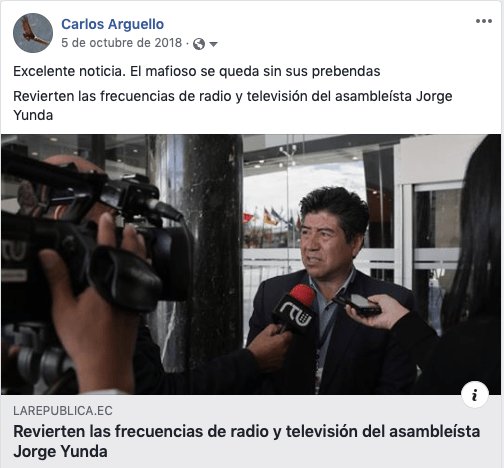Open the LAREPUBLICA.EC source domain

(x=63, y=411)
